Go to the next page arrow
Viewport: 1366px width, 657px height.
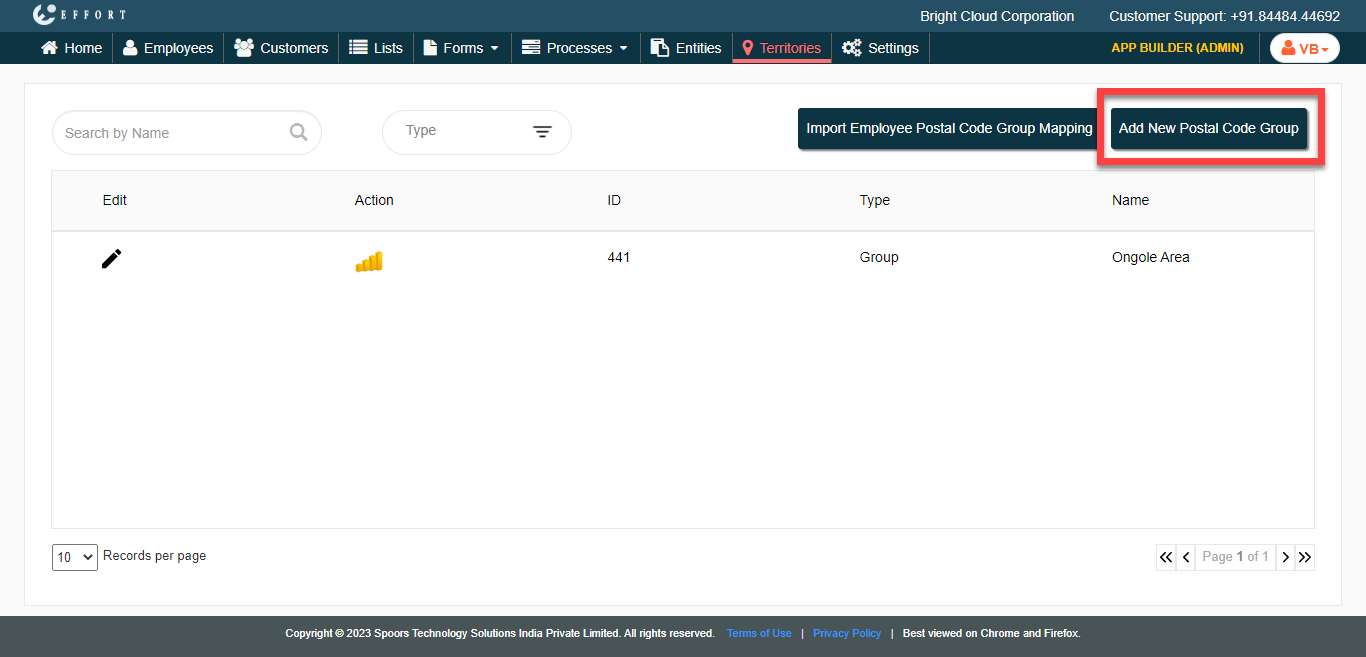tap(1286, 557)
